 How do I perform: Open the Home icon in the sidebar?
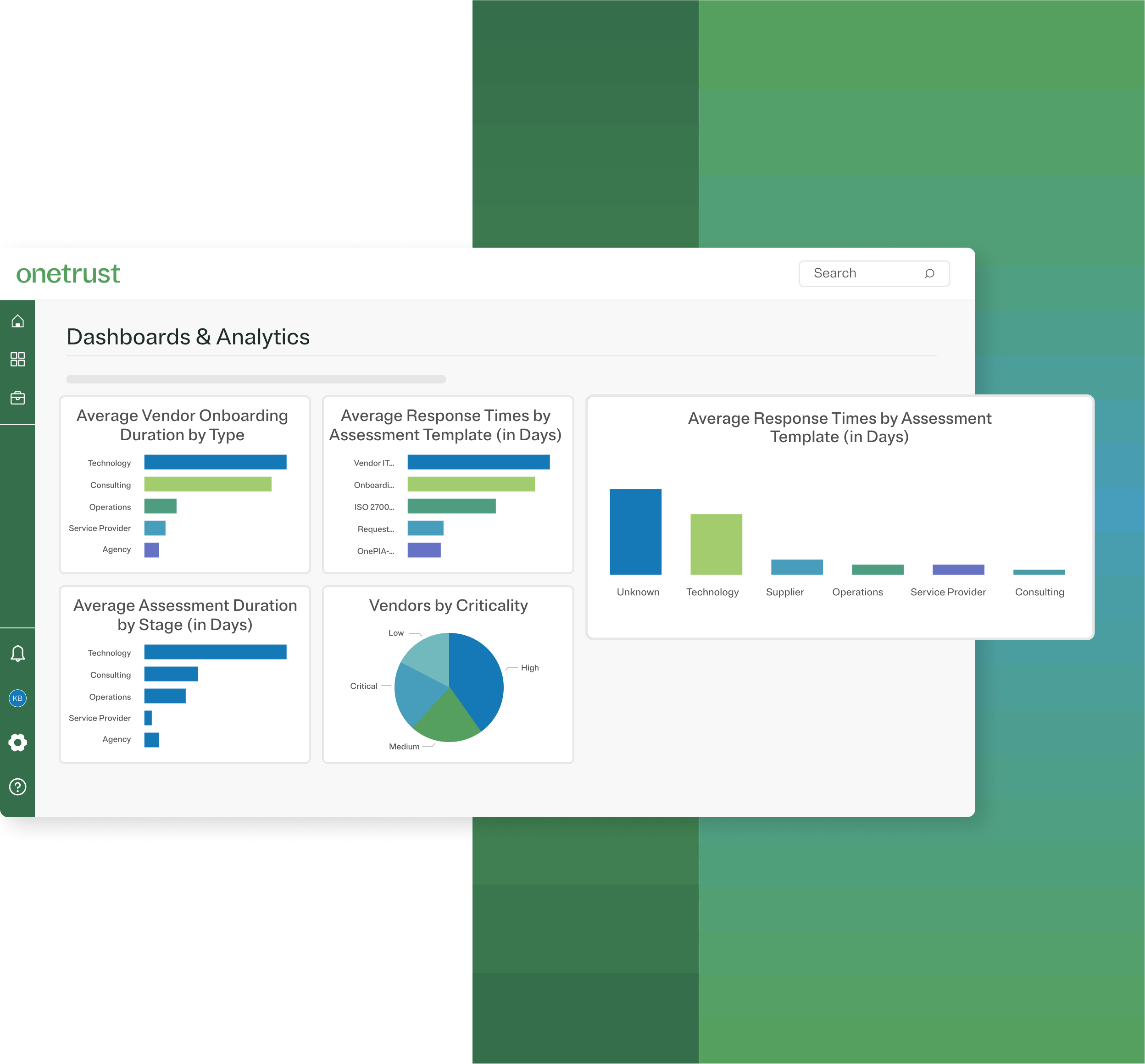[x=18, y=321]
